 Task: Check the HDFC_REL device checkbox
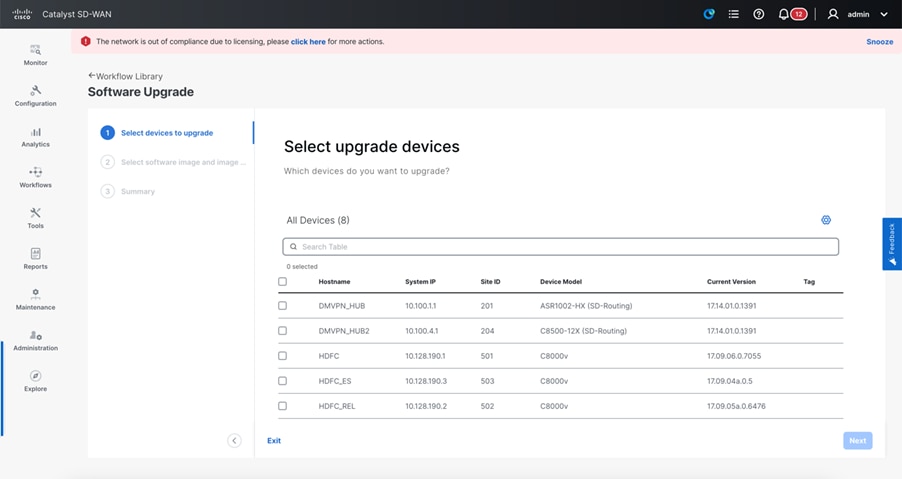coord(282,405)
